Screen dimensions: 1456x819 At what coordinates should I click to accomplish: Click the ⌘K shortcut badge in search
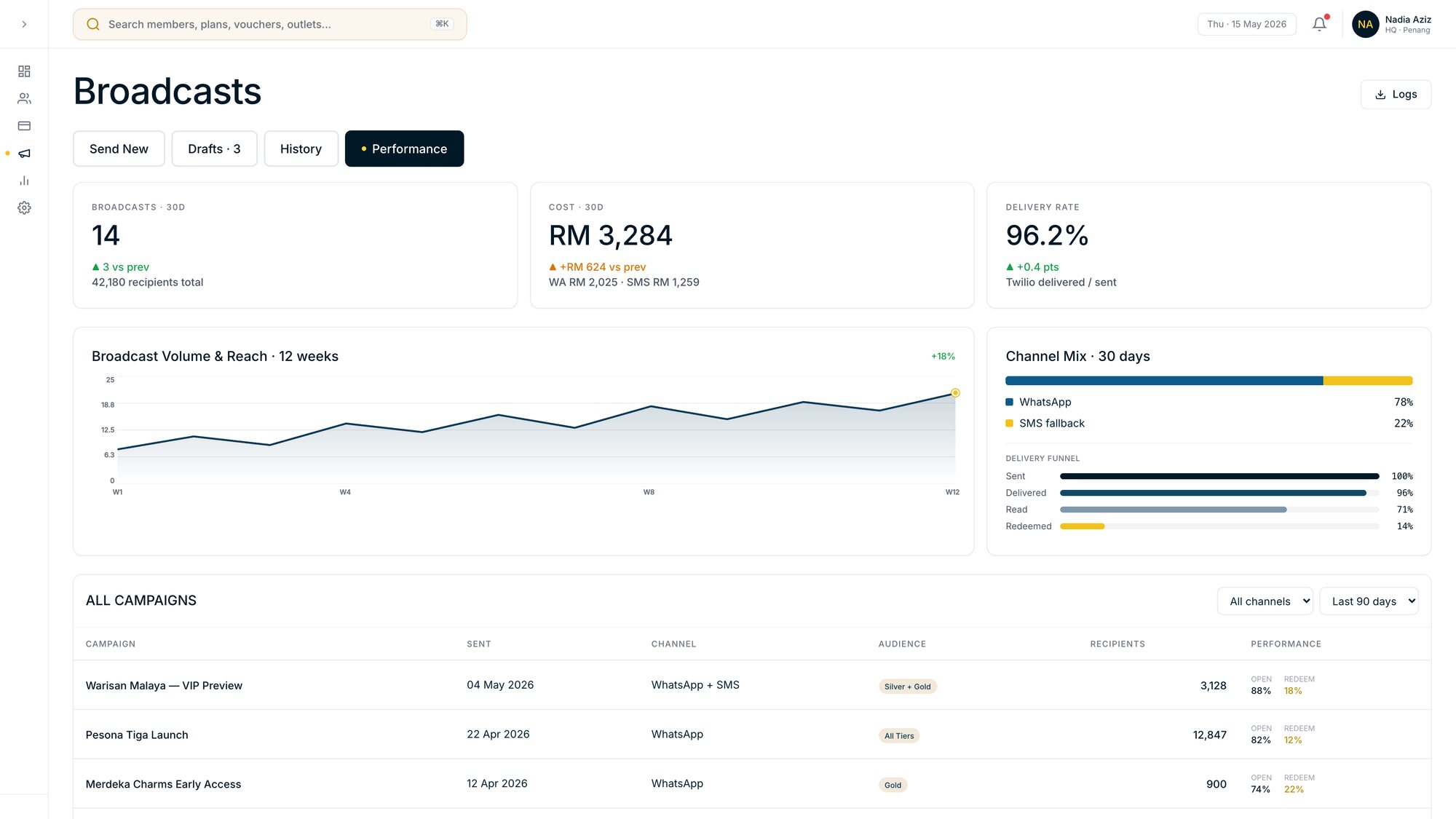(442, 24)
